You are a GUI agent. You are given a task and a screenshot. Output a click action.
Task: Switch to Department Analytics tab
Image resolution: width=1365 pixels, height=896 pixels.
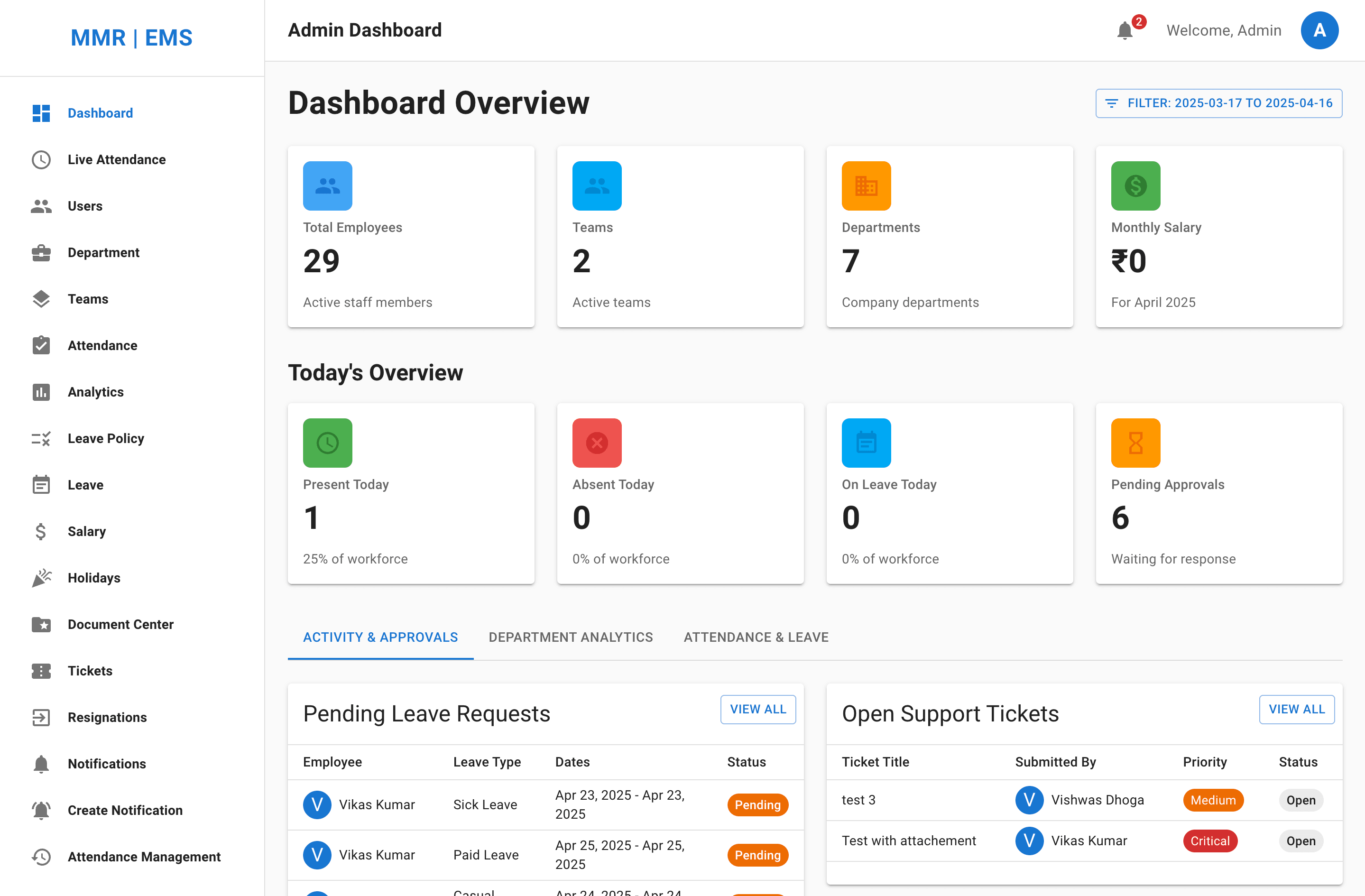570,637
